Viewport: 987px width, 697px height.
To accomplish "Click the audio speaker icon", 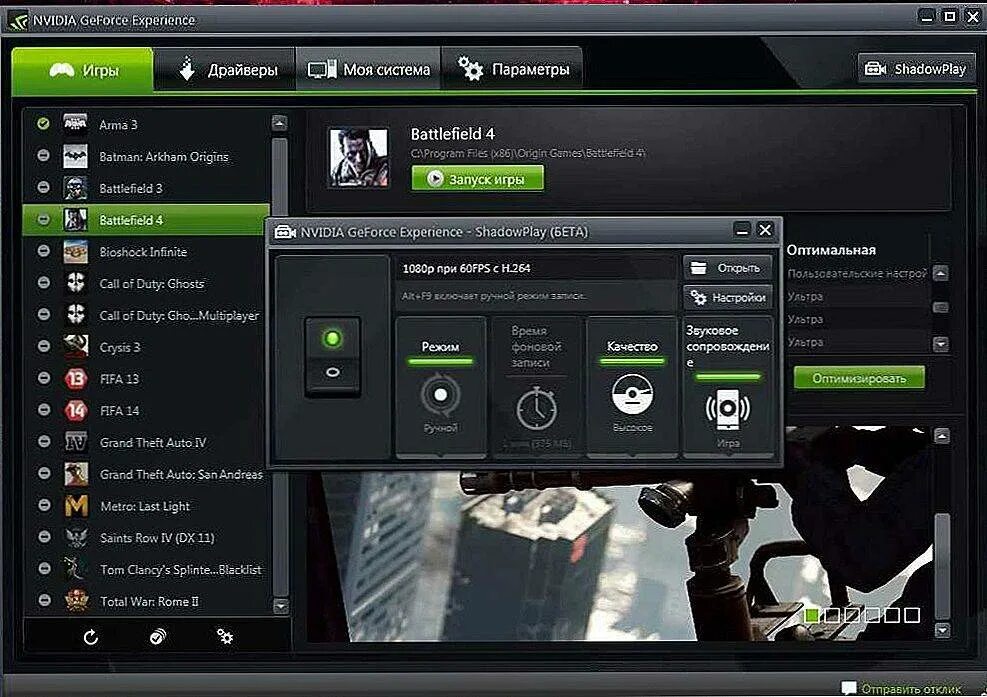I will pos(728,409).
